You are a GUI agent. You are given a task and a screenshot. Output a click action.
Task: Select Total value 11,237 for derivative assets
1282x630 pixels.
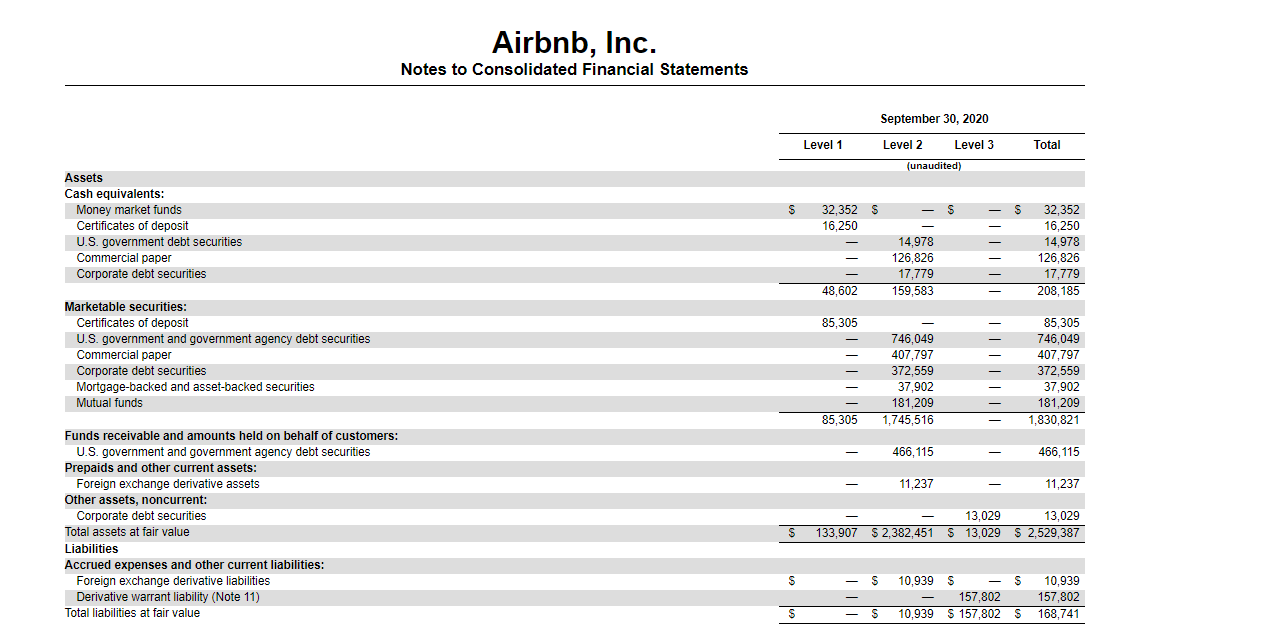point(1061,484)
